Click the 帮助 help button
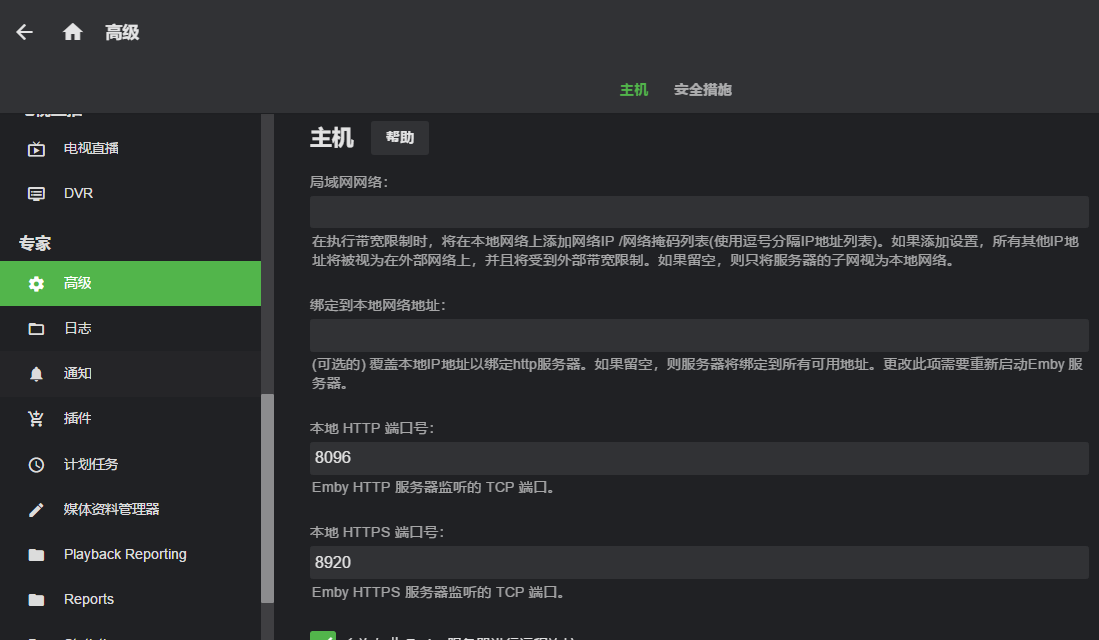 399,138
